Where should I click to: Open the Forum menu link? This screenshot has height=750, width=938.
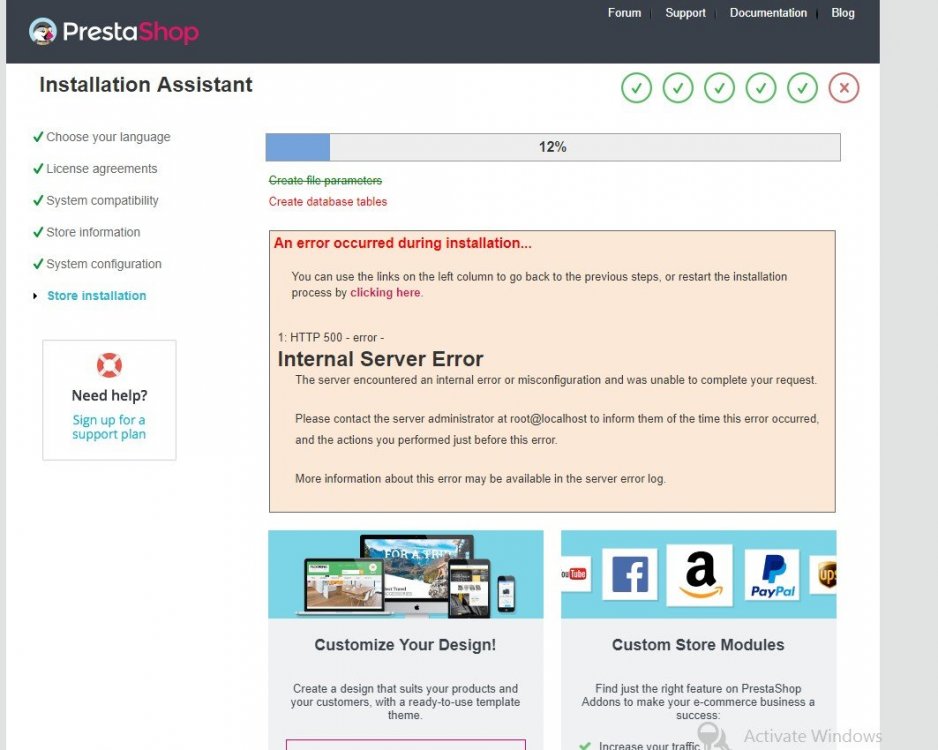tap(624, 13)
